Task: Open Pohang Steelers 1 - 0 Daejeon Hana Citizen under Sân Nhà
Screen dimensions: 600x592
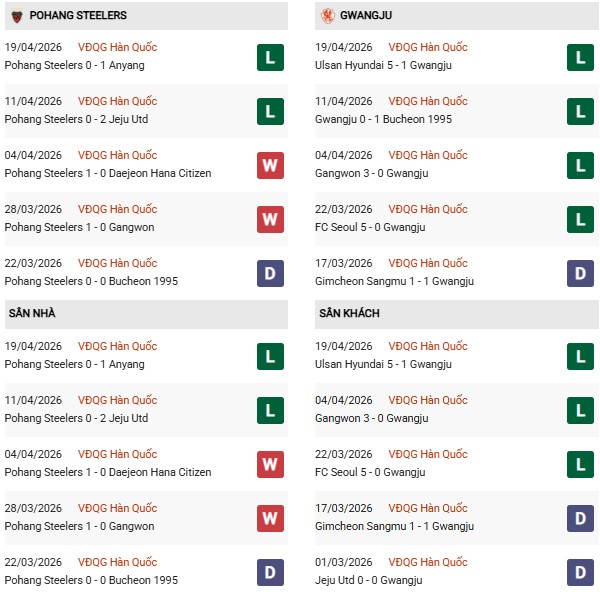Action: click(108, 472)
